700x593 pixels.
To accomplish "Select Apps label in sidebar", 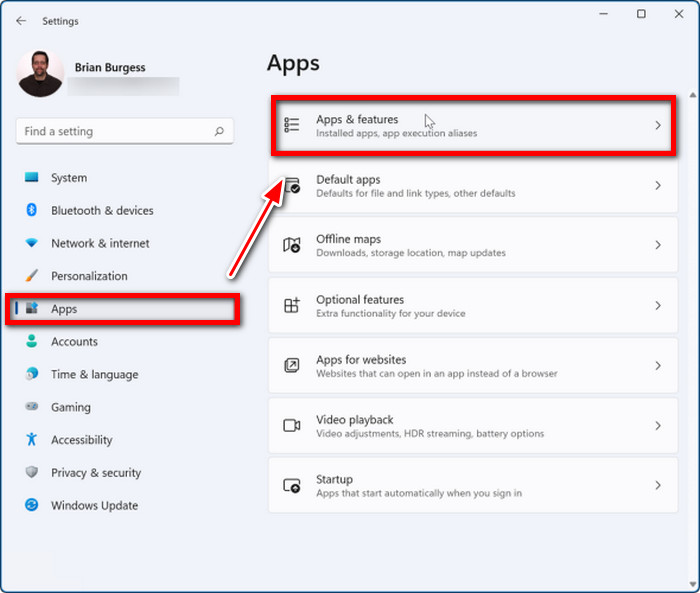I will [64, 309].
